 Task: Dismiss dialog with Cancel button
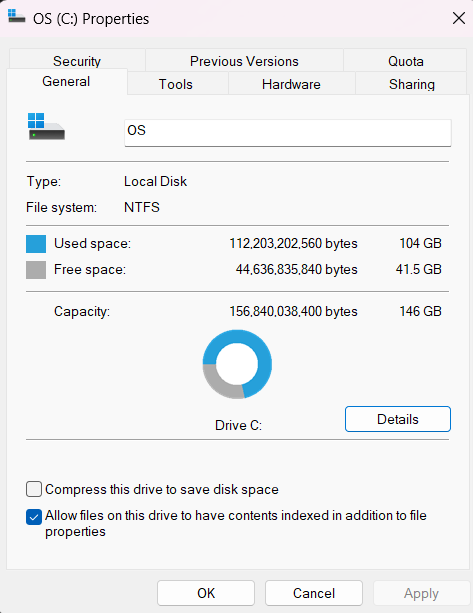click(314, 593)
